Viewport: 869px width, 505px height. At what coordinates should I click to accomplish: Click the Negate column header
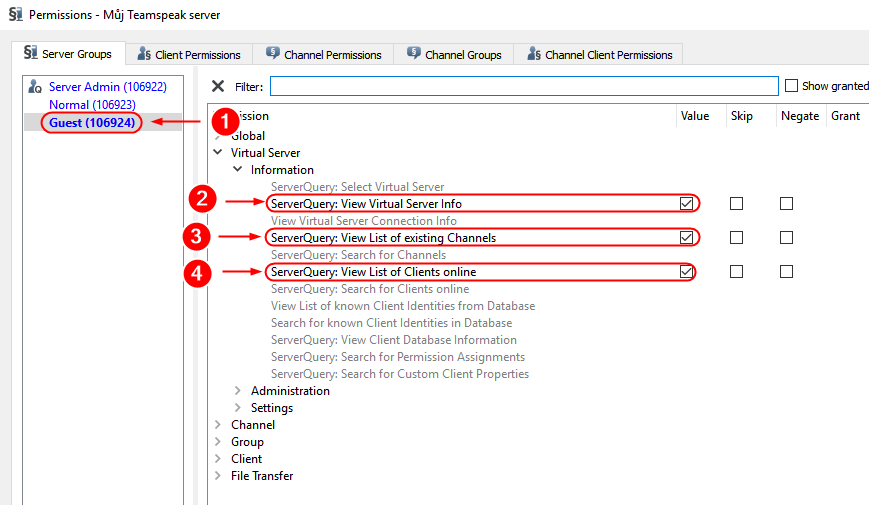[x=800, y=116]
